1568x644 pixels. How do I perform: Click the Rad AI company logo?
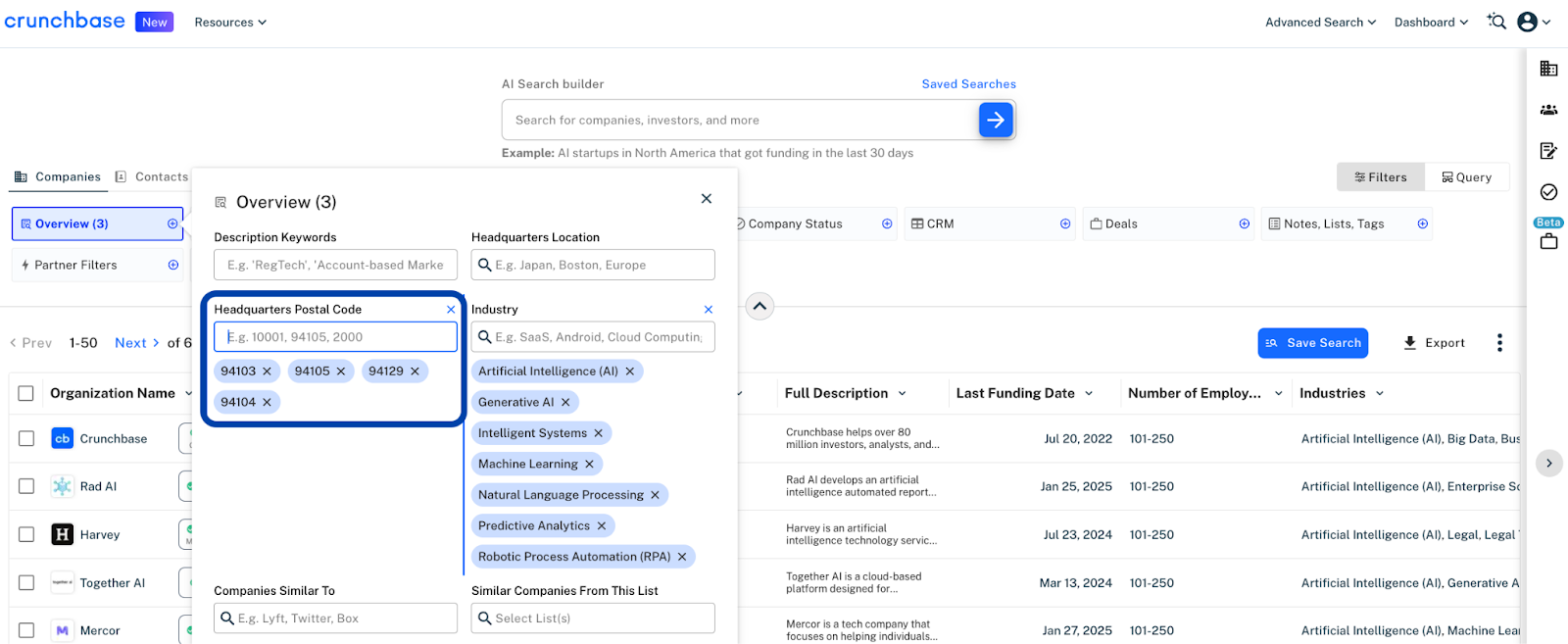62,486
